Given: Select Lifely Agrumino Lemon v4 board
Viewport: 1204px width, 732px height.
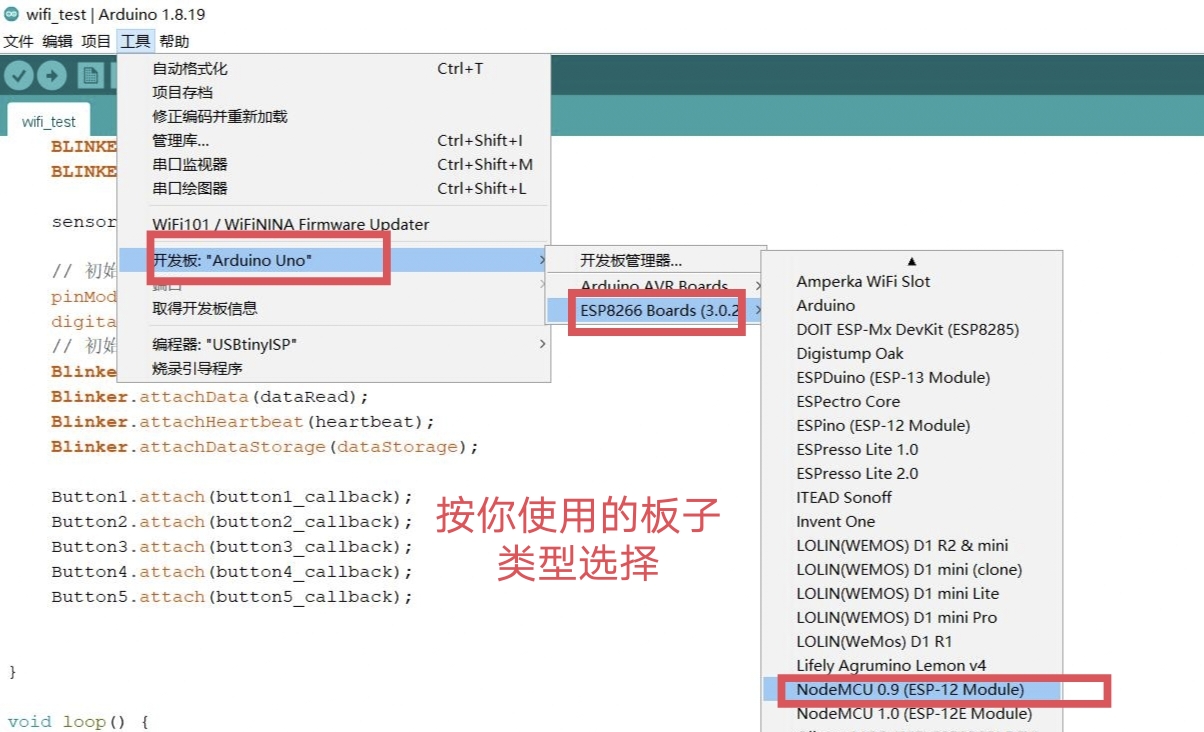Looking at the screenshot, I should pyautogui.click(x=911, y=665).
